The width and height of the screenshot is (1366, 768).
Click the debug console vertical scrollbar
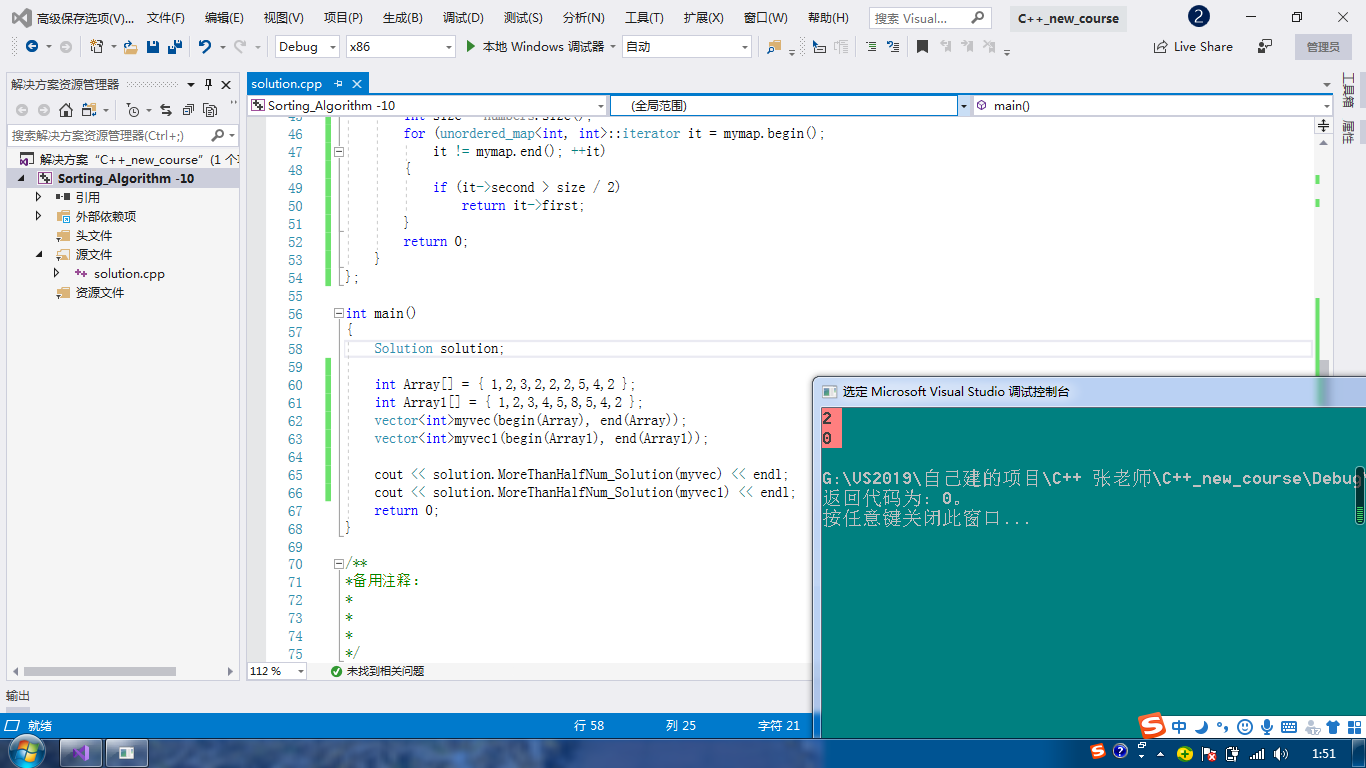coord(1360,495)
